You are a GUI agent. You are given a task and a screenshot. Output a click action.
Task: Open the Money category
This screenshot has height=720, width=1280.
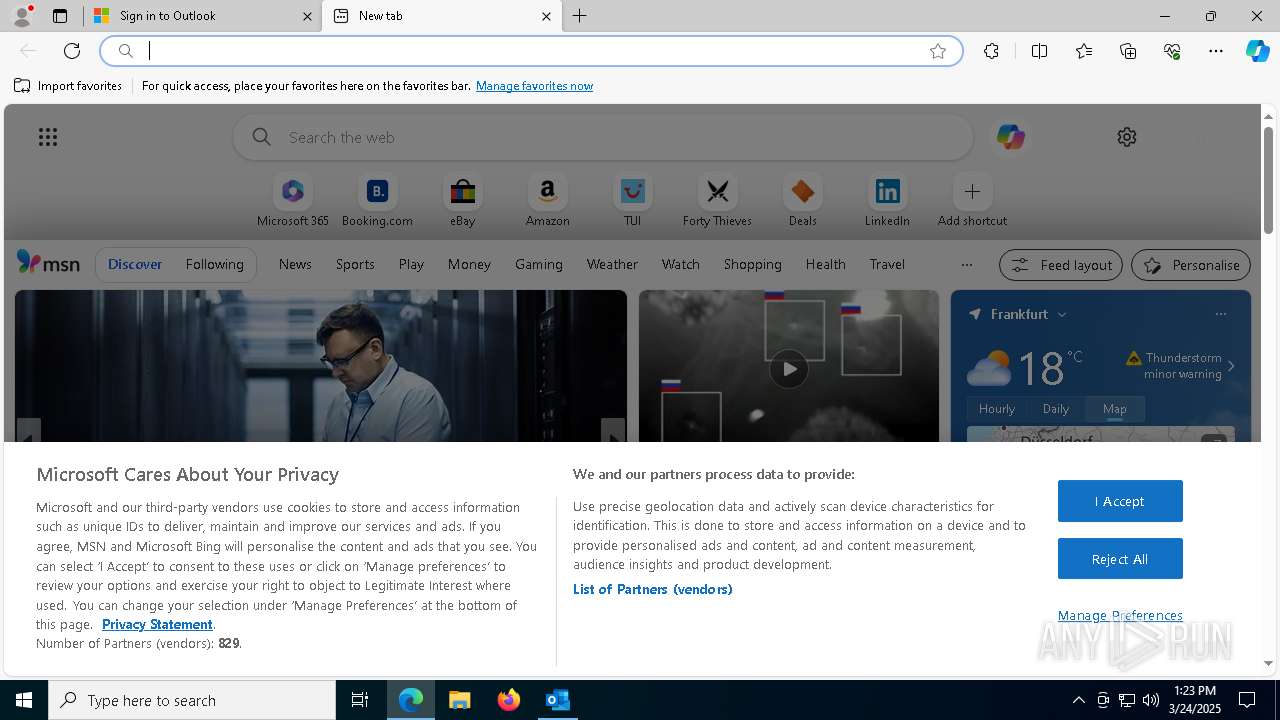point(469,264)
